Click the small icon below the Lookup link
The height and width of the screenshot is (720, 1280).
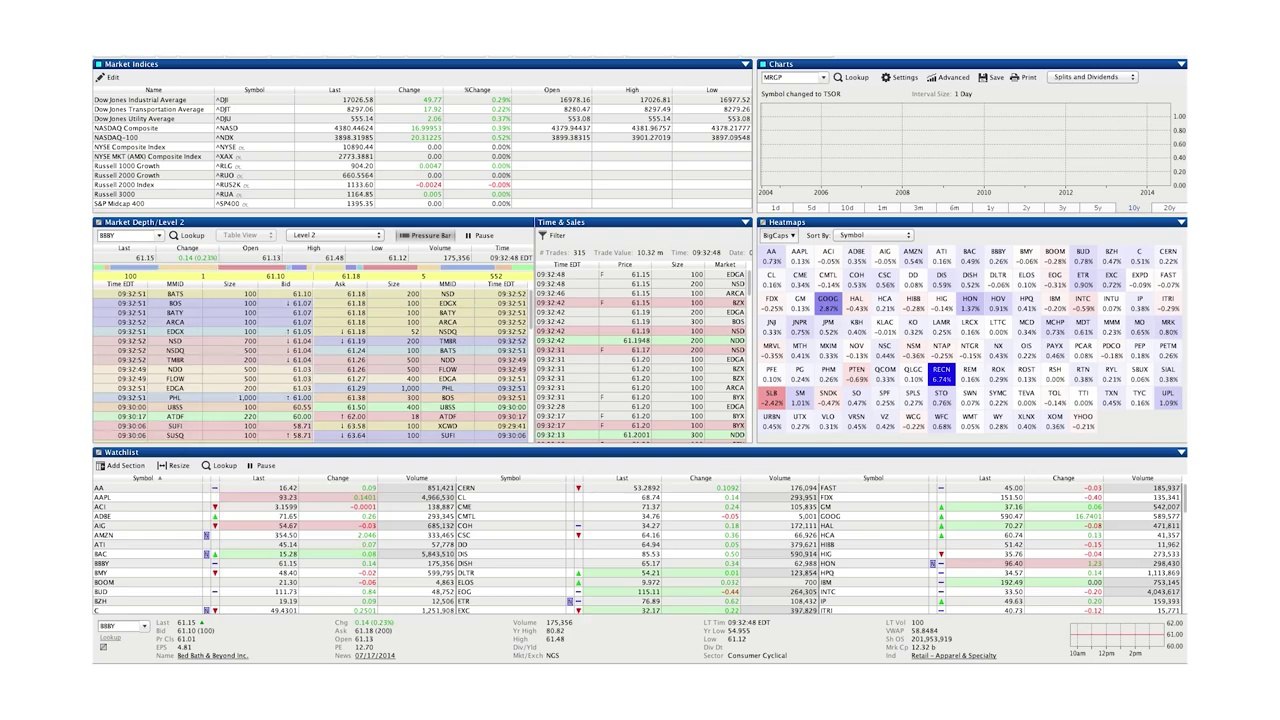102,647
